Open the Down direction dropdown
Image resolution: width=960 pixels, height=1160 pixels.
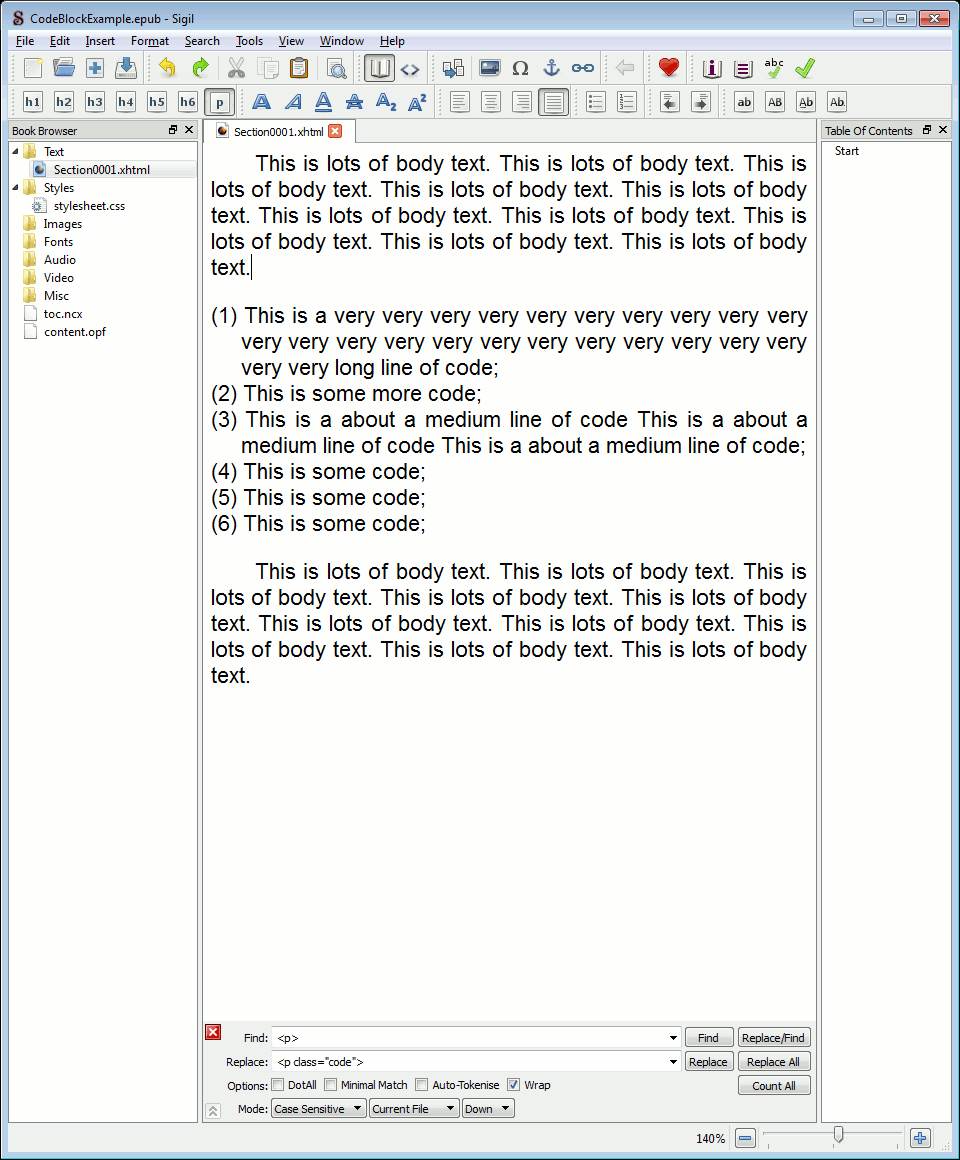click(488, 1109)
